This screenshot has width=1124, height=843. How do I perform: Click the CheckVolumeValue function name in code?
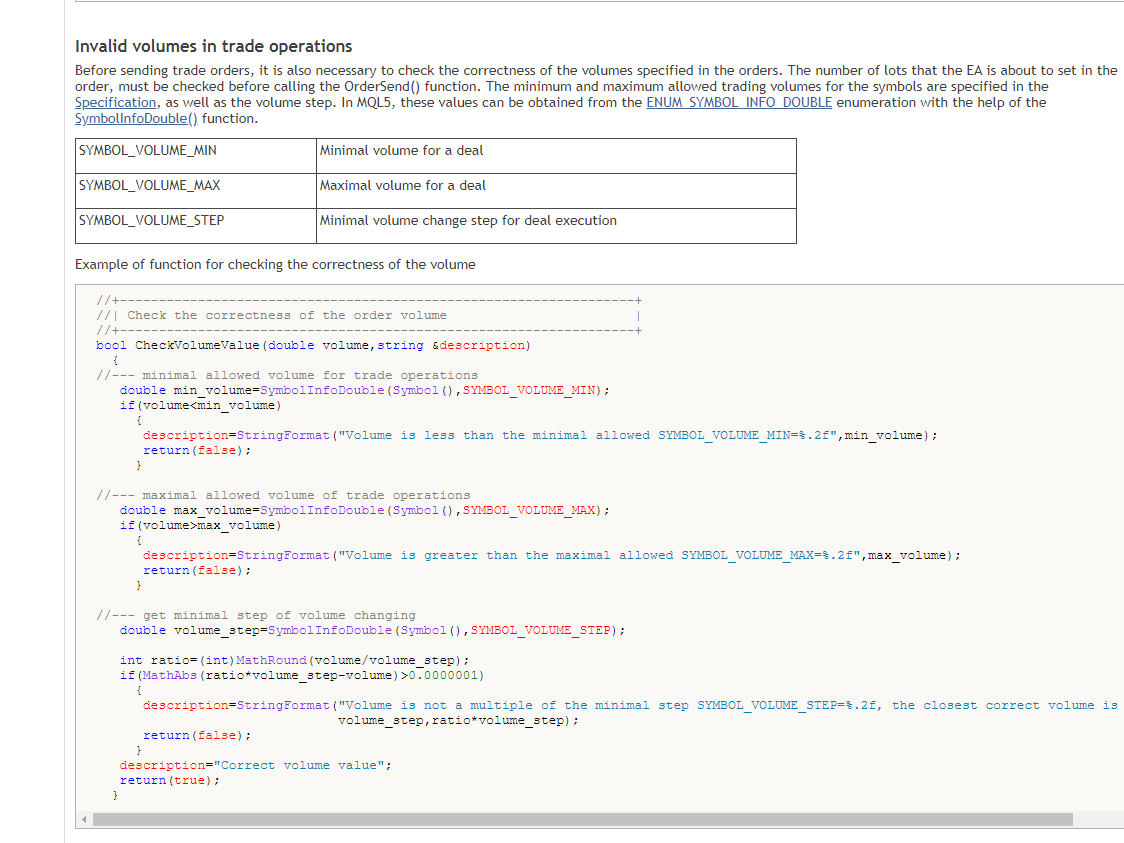[197, 345]
